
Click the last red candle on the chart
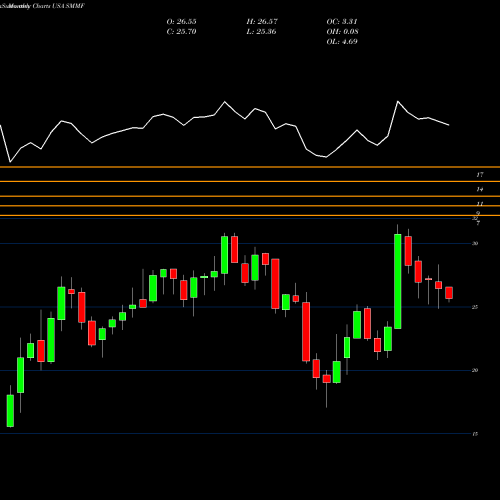tap(449, 293)
